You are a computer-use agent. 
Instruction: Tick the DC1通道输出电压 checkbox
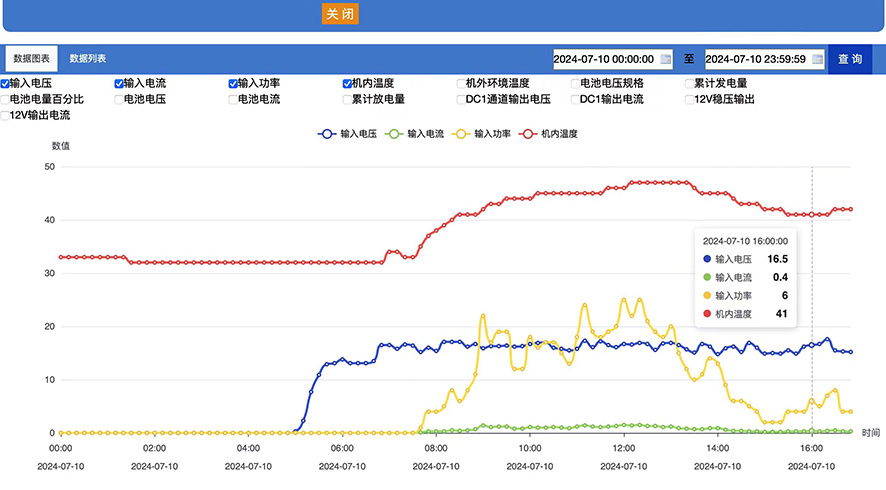[x=461, y=99]
